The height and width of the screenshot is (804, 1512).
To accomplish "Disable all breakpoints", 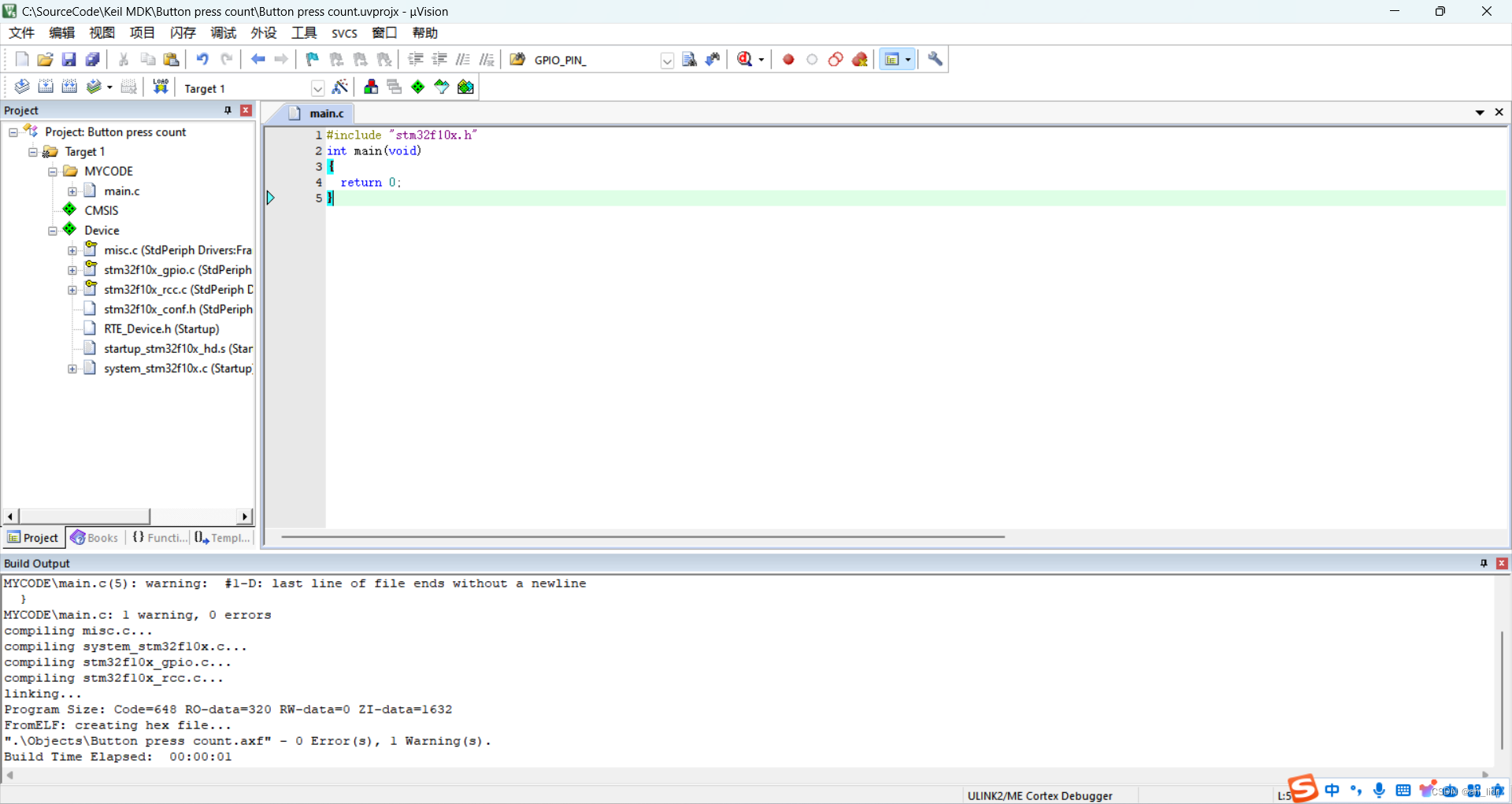I will (x=836, y=59).
